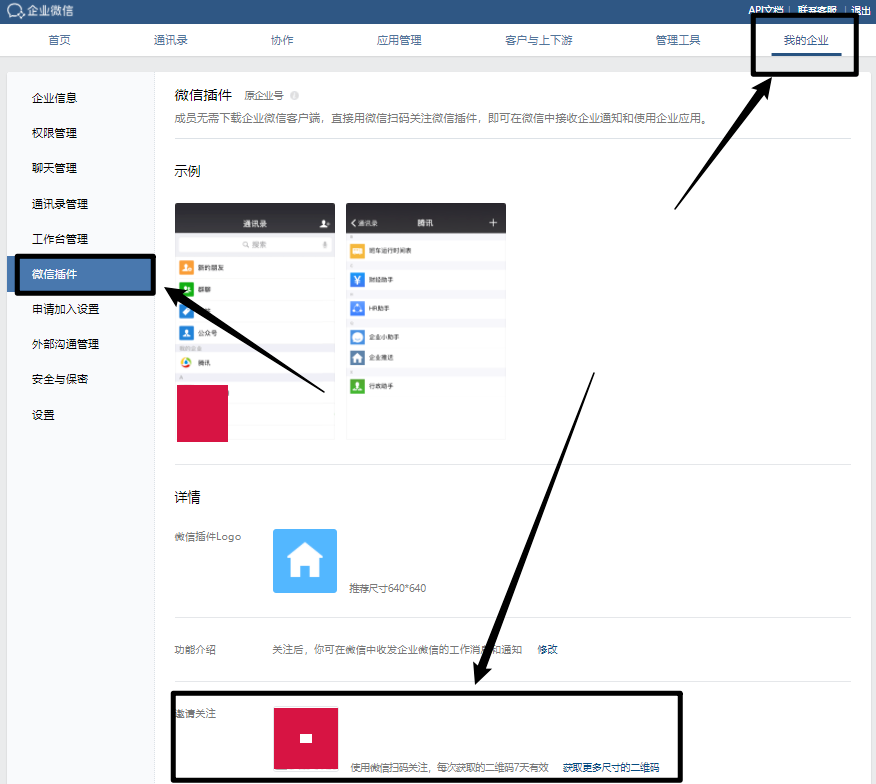The width and height of the screenshot is (876, 784).
Task: Open 申请加入设置 in the sidebar
Action: 65,309
